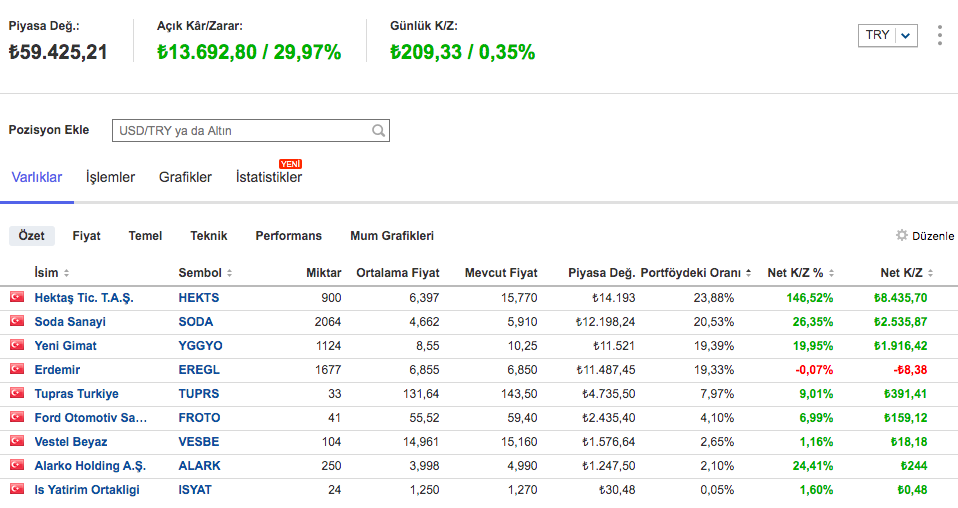Open the İstatistikler tab
Screen dimensions: 958x508
[x=268, y=177]
